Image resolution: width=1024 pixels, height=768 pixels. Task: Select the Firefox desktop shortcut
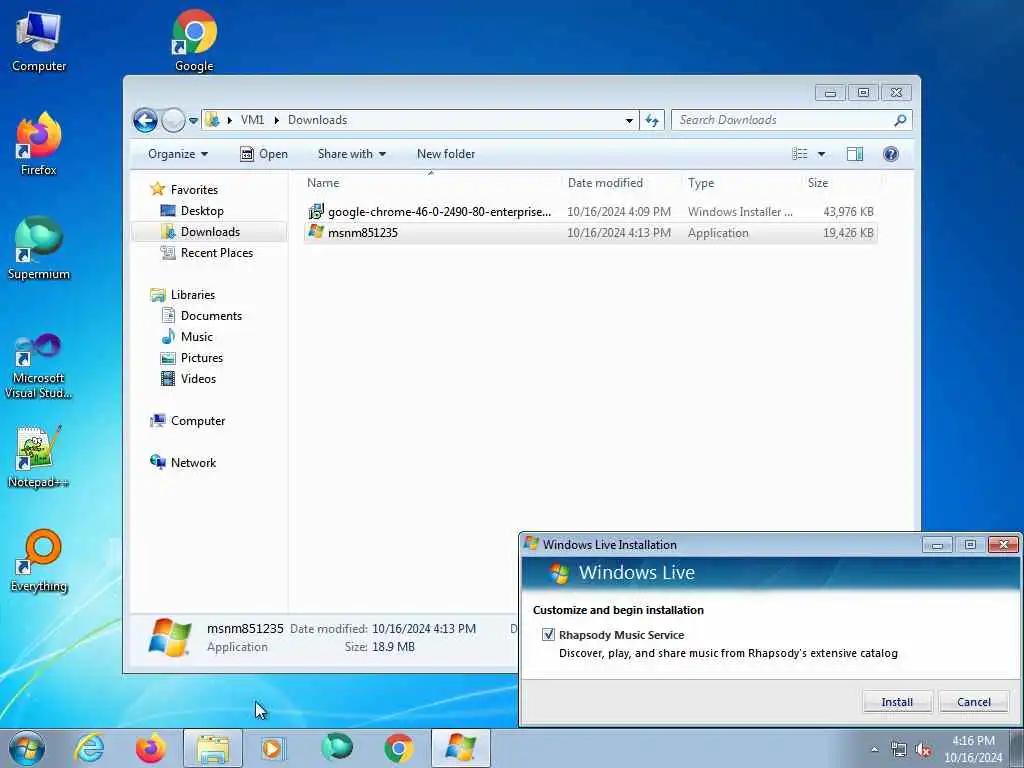39,145
